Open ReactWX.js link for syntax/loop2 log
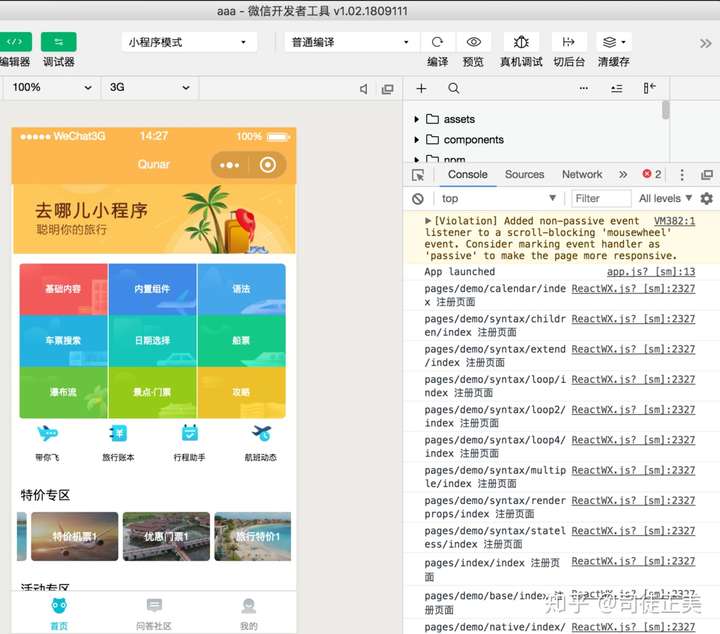 [x=633, y=410]
